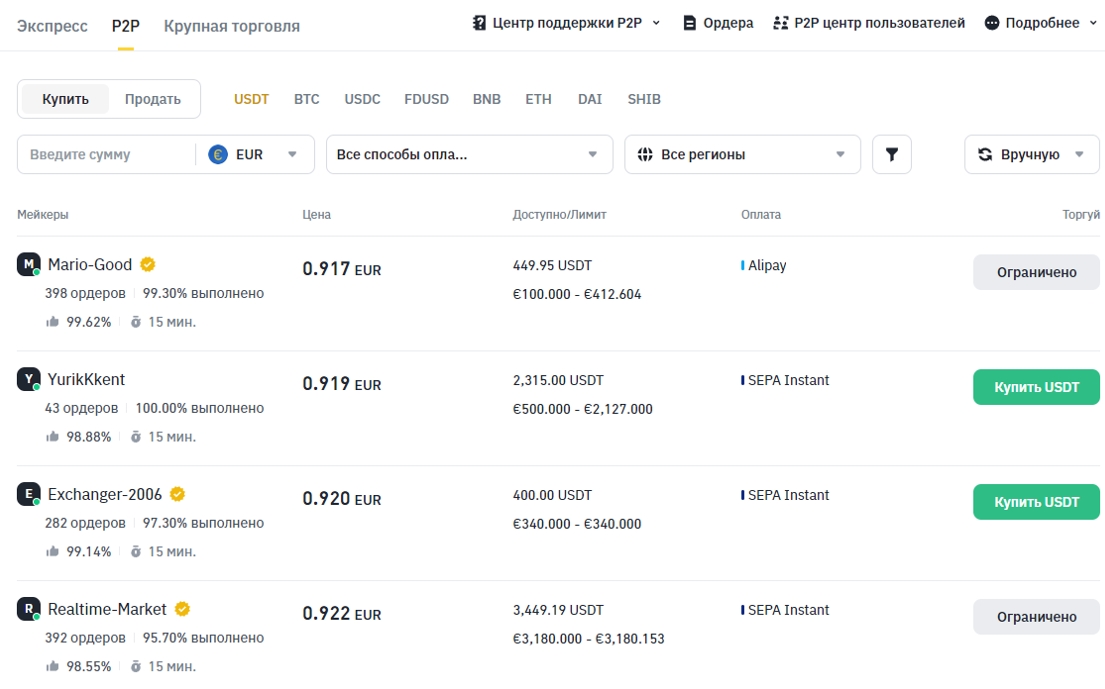Expand the Вручную refresh dropdown arrow

pyautogui.click(x=1079, y=154)
